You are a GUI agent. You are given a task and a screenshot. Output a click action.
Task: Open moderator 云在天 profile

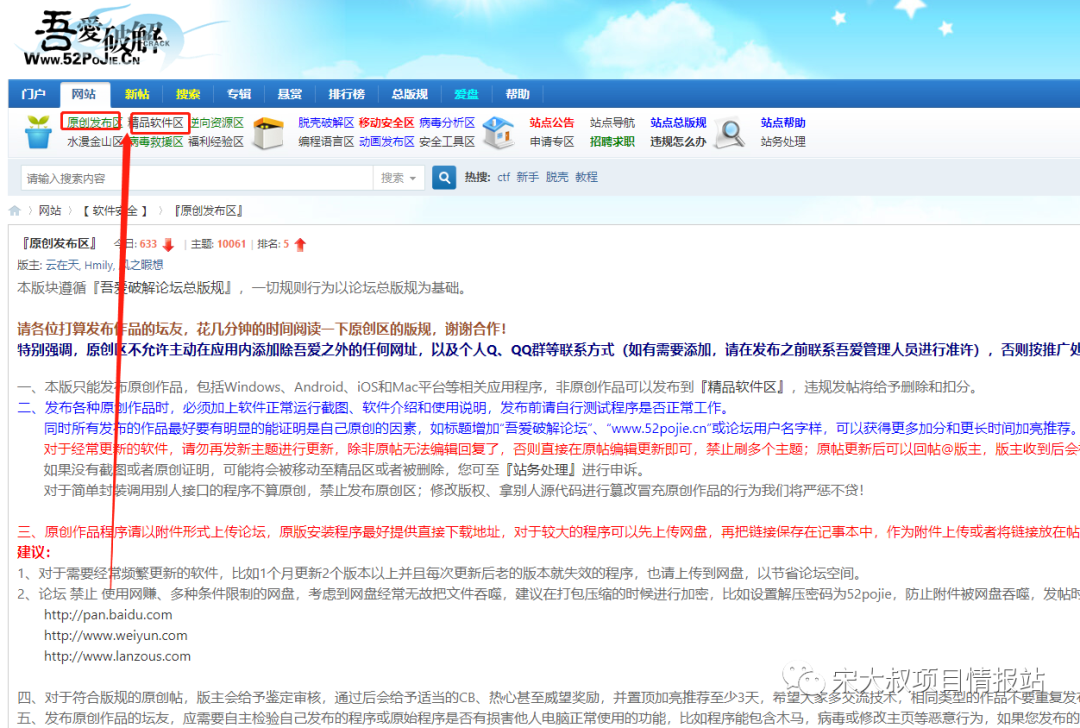coord(62,265)
